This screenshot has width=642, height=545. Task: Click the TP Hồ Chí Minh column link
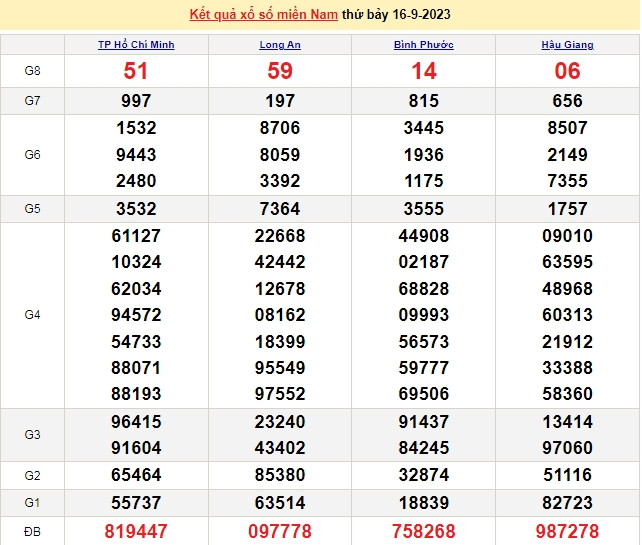click(136, 45)
